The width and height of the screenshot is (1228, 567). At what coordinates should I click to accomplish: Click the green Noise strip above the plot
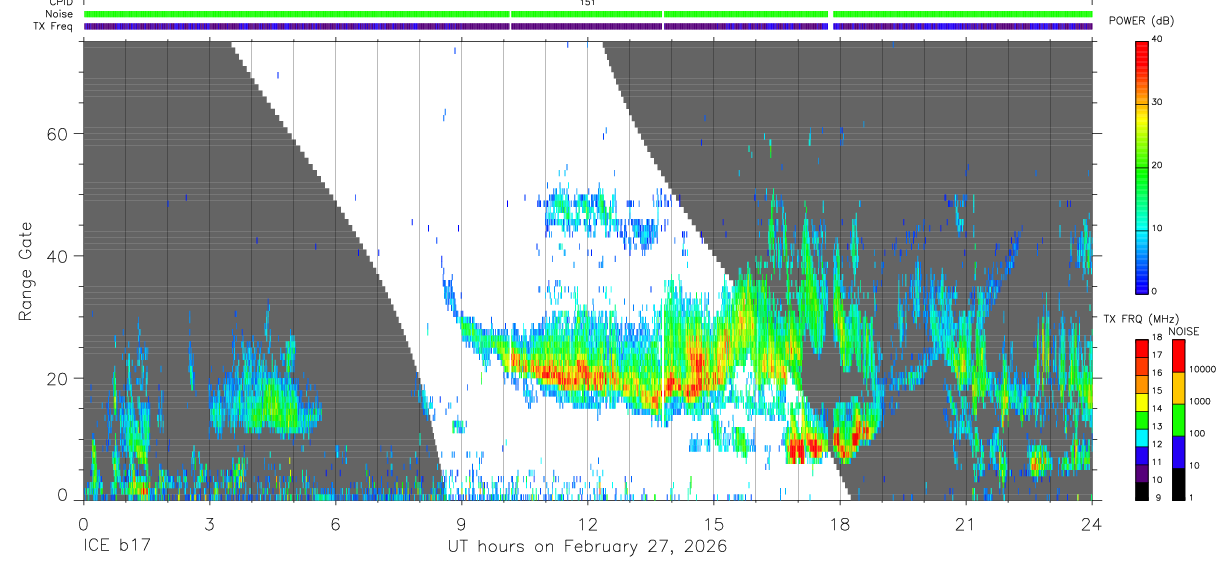(x=588, y=14)
